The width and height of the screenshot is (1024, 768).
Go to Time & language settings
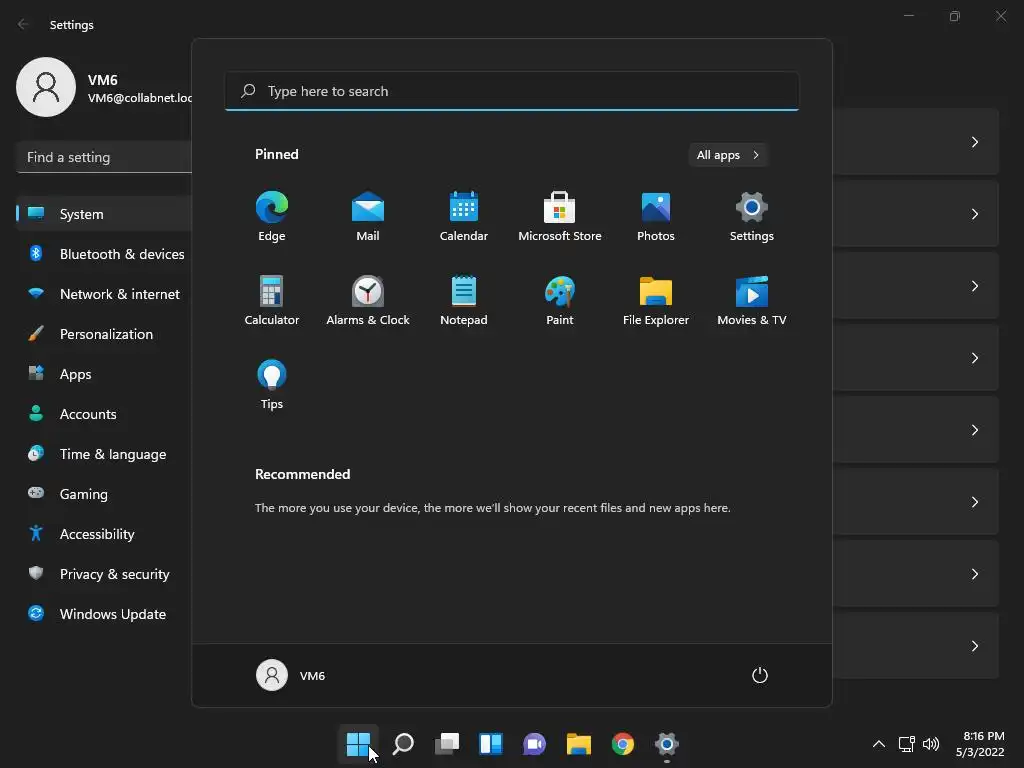pos(103,454)
